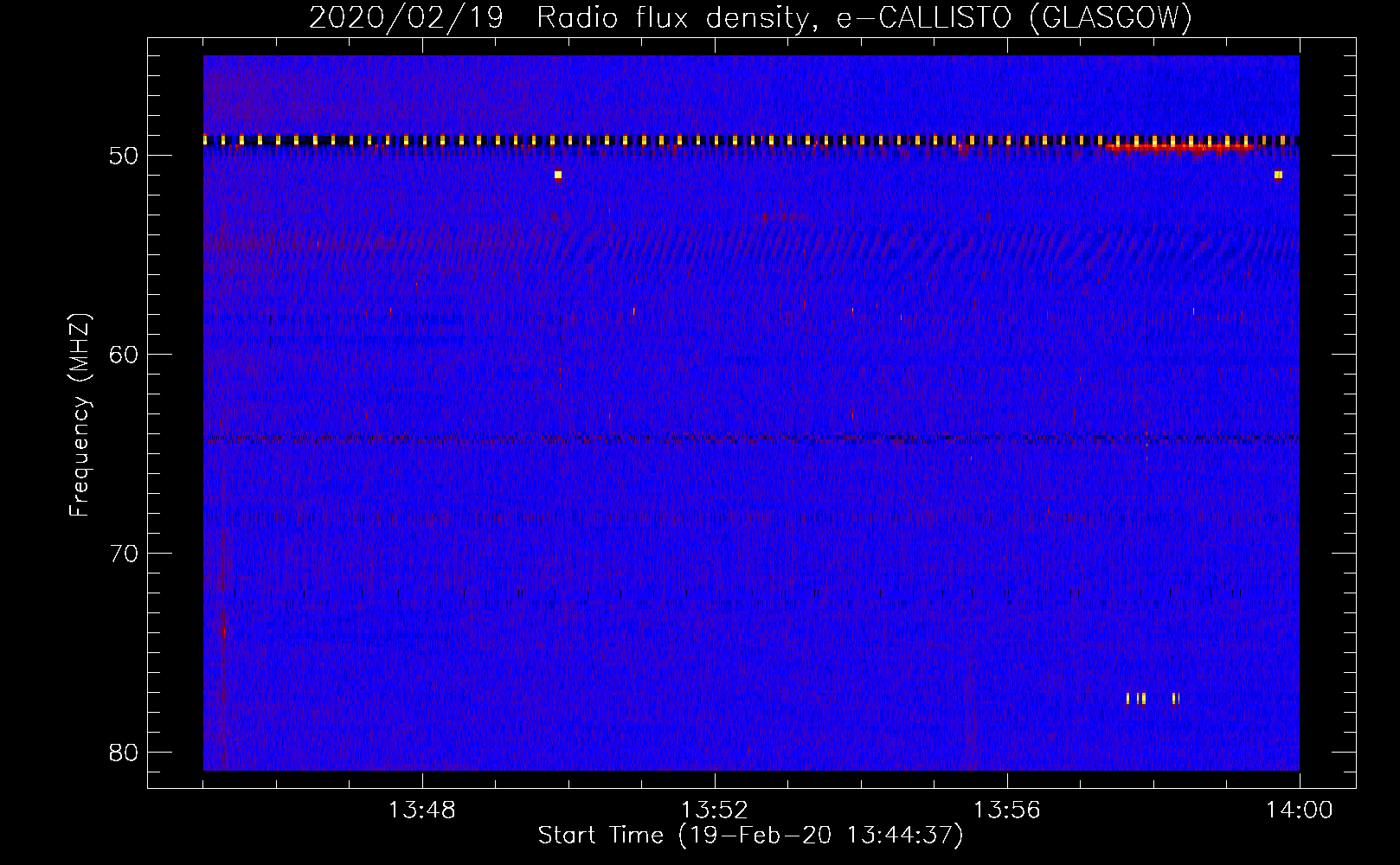Click the 70 frequency tick label
Viewport: 1400px width, 865px height.
click(x=125, y=554)
